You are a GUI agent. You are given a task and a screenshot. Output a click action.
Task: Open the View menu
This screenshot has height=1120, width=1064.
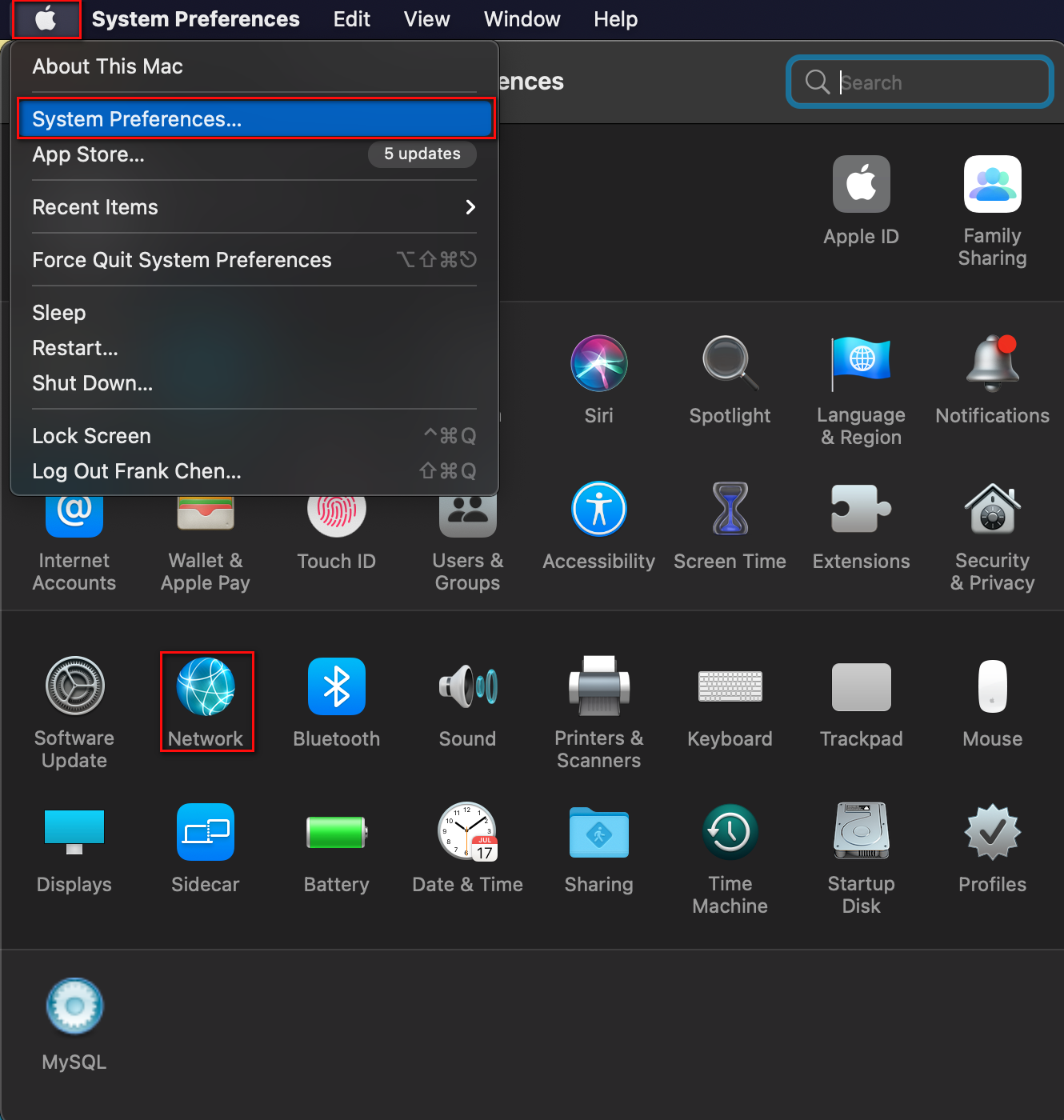point(427,19)
